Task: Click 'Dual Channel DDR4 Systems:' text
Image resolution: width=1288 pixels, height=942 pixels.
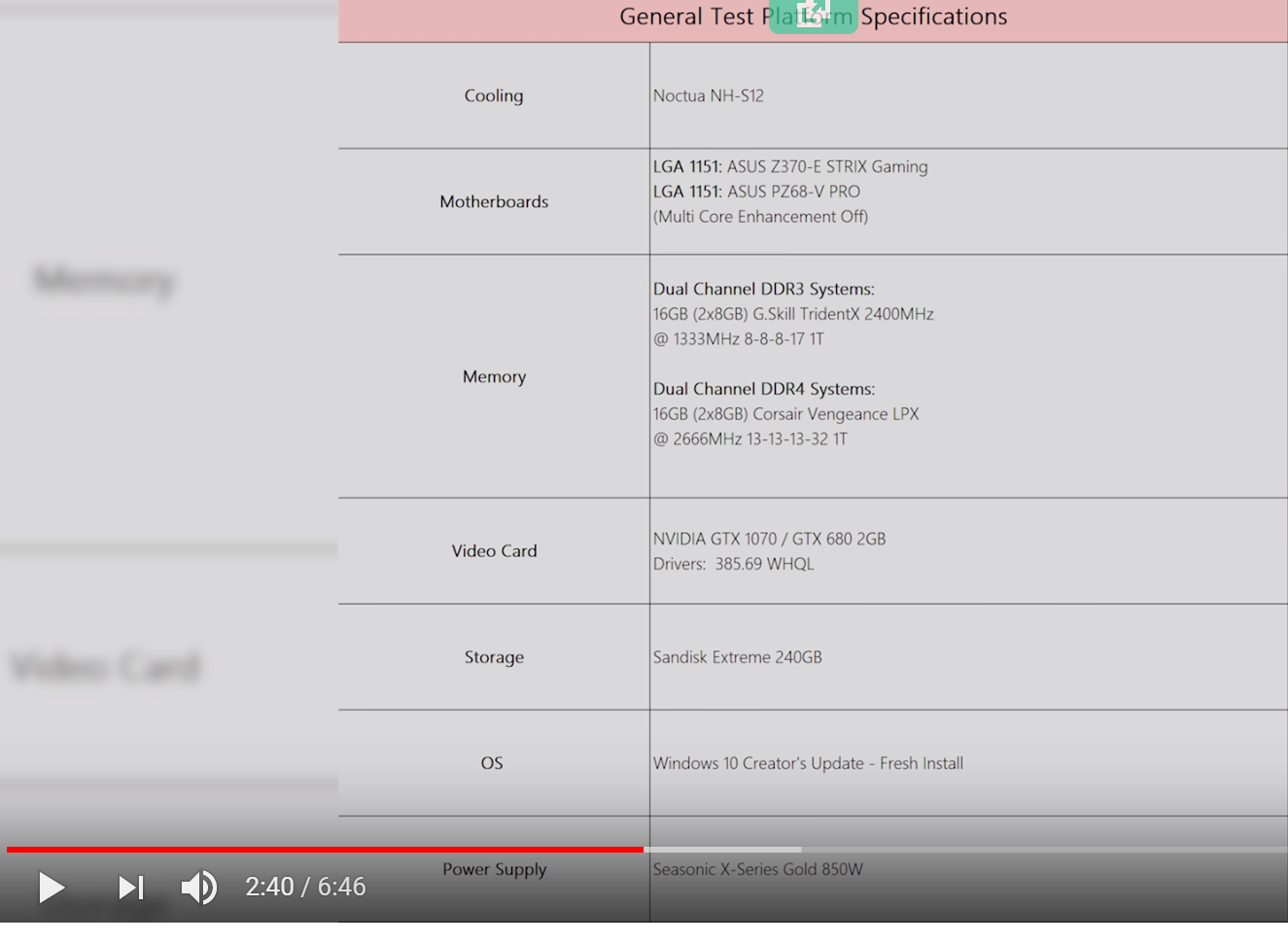Action: coord(764,389)
